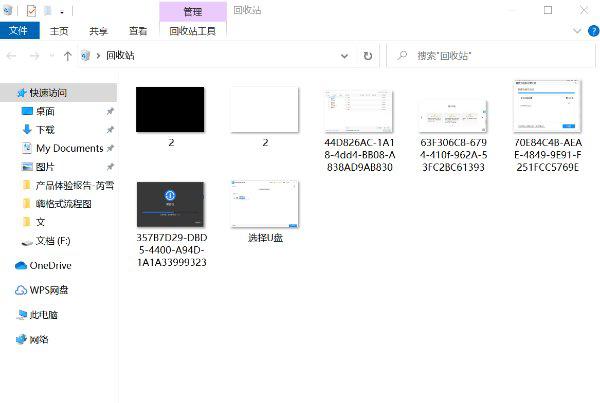This screenshot has height=403, width=600.
Task: Switch to the 查看 ribbon tab
Action: [138, 31]
